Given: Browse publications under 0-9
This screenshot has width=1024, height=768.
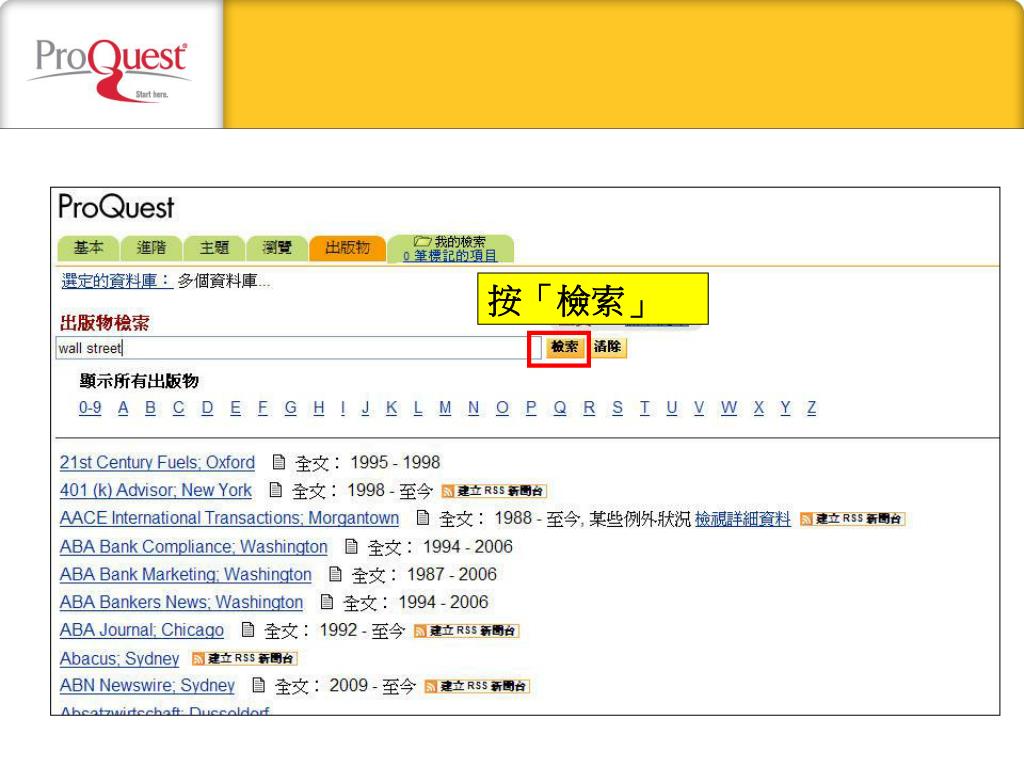Looking at the screenshot, I should 90,408.
